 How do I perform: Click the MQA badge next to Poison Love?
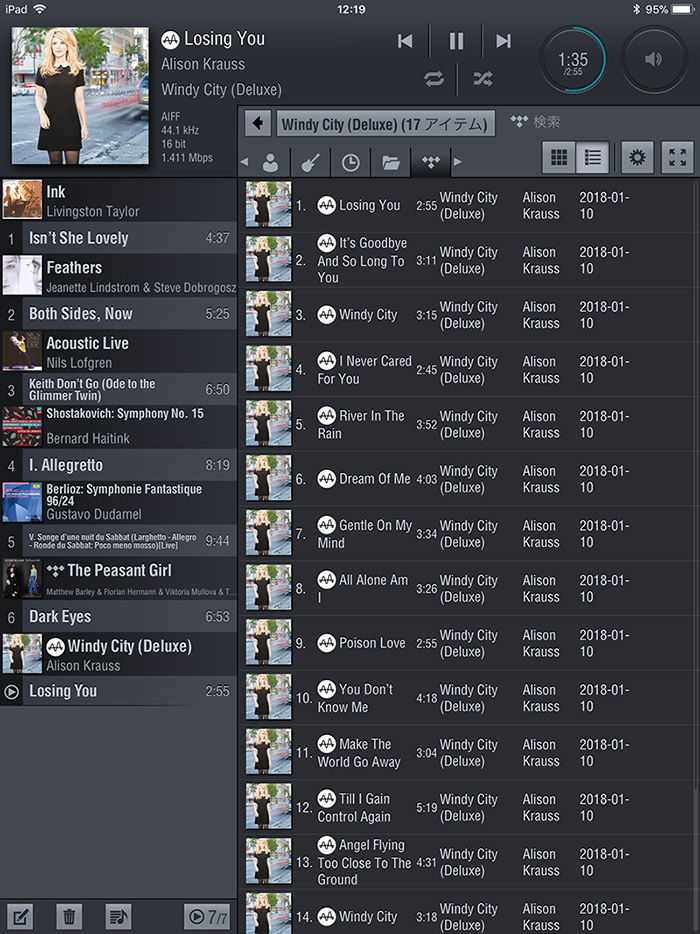[x=326, y=643]
